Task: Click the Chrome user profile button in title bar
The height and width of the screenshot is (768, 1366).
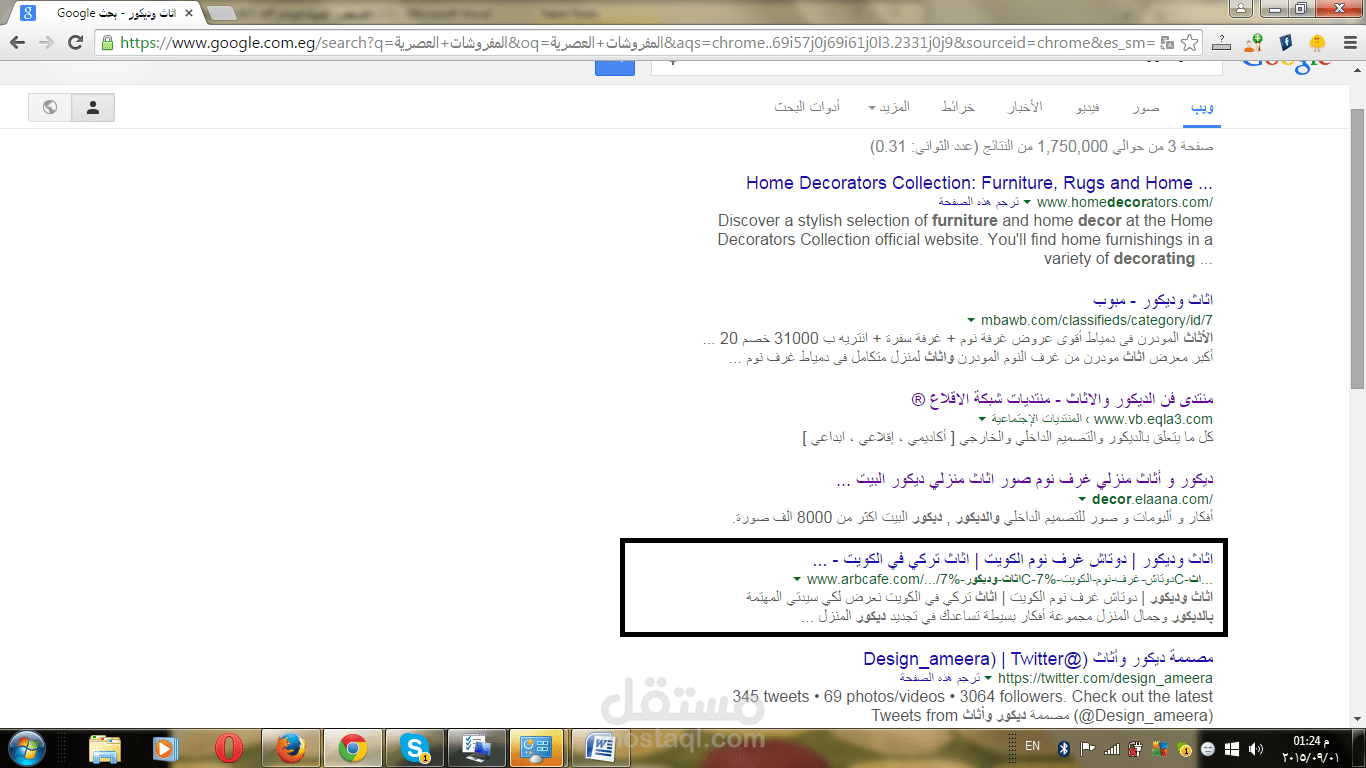Action: pyautogui.click(x=1240, y=8)
